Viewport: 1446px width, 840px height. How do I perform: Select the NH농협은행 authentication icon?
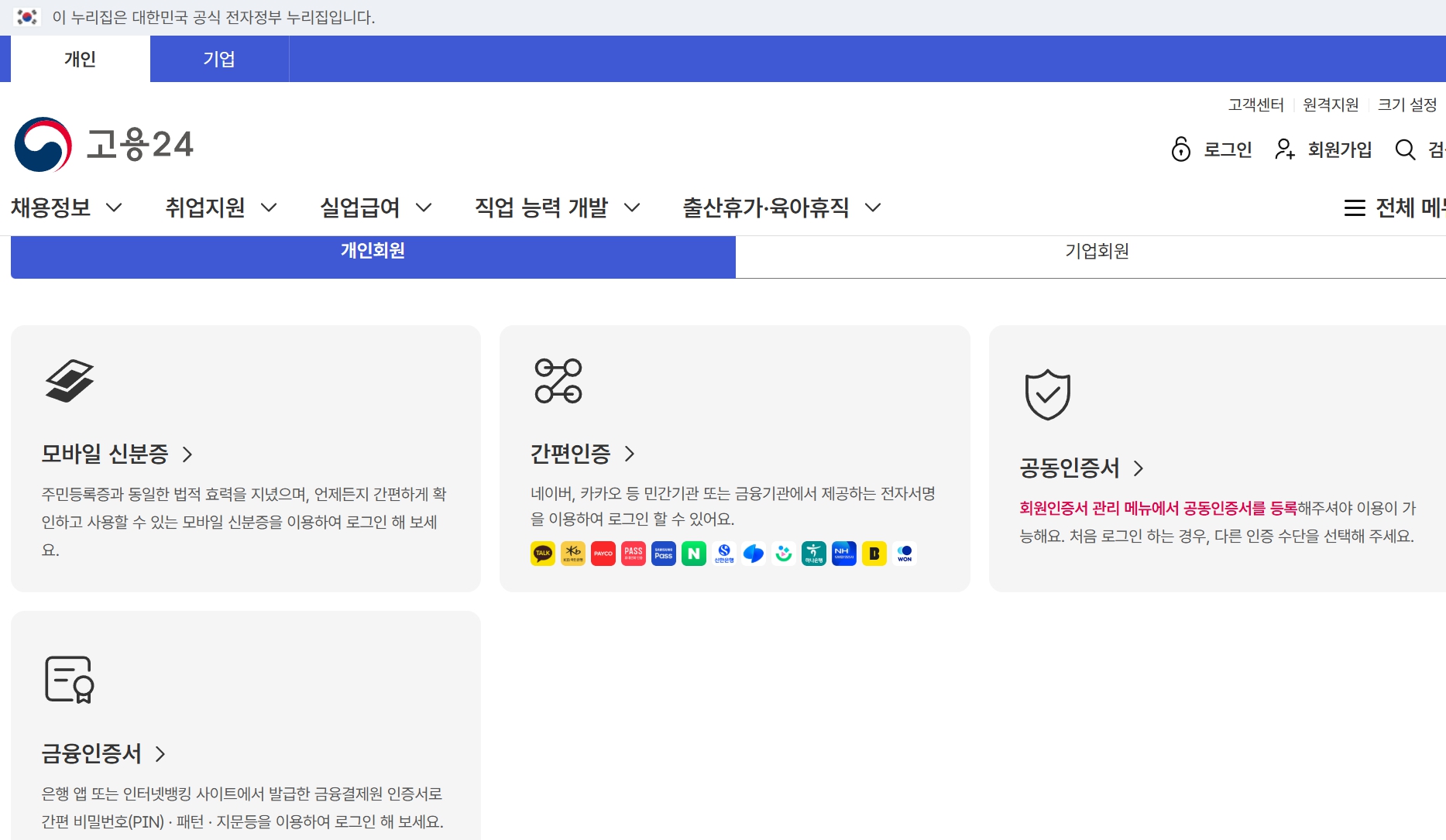pyautogui.click(x=843, y=554)
